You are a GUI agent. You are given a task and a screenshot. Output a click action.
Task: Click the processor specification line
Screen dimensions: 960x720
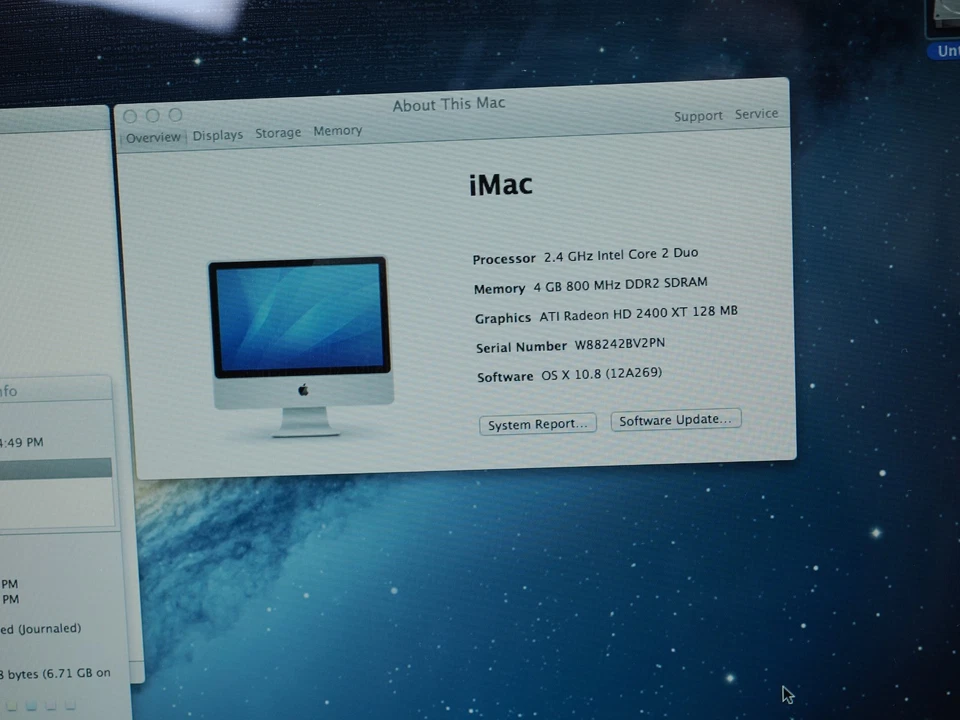[585, 256]
